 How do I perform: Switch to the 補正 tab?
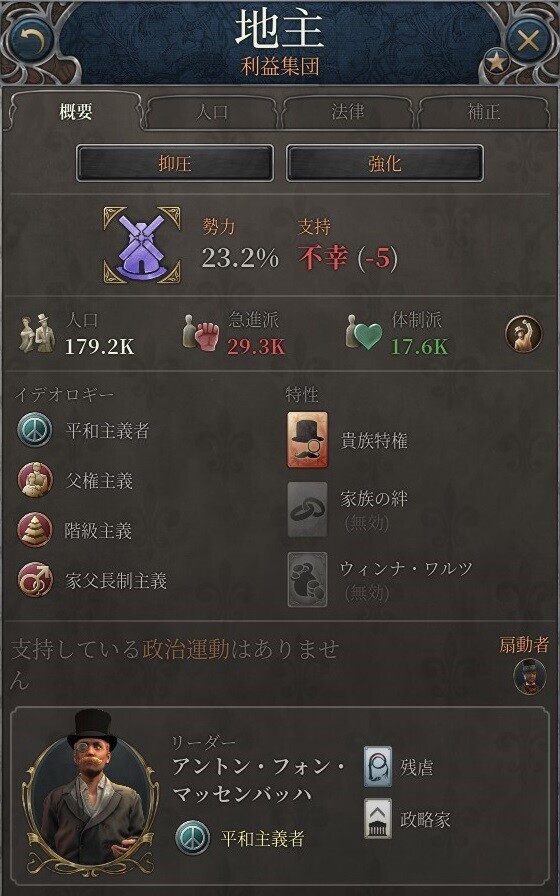pyautogui.click(x=483, y=112)
